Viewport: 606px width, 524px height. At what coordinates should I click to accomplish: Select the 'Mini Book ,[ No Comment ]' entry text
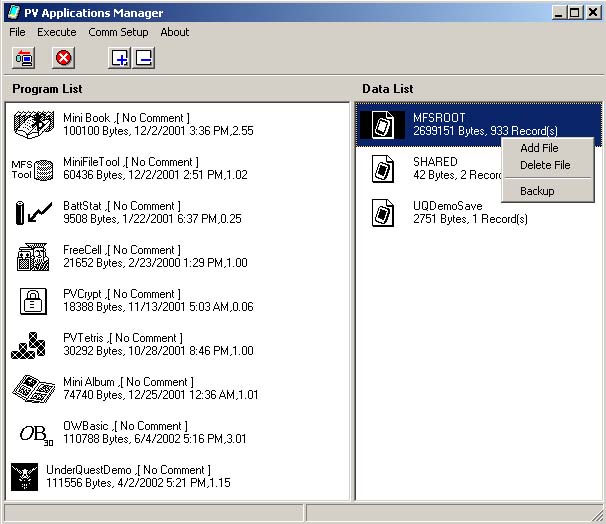(x=126, y=117)
